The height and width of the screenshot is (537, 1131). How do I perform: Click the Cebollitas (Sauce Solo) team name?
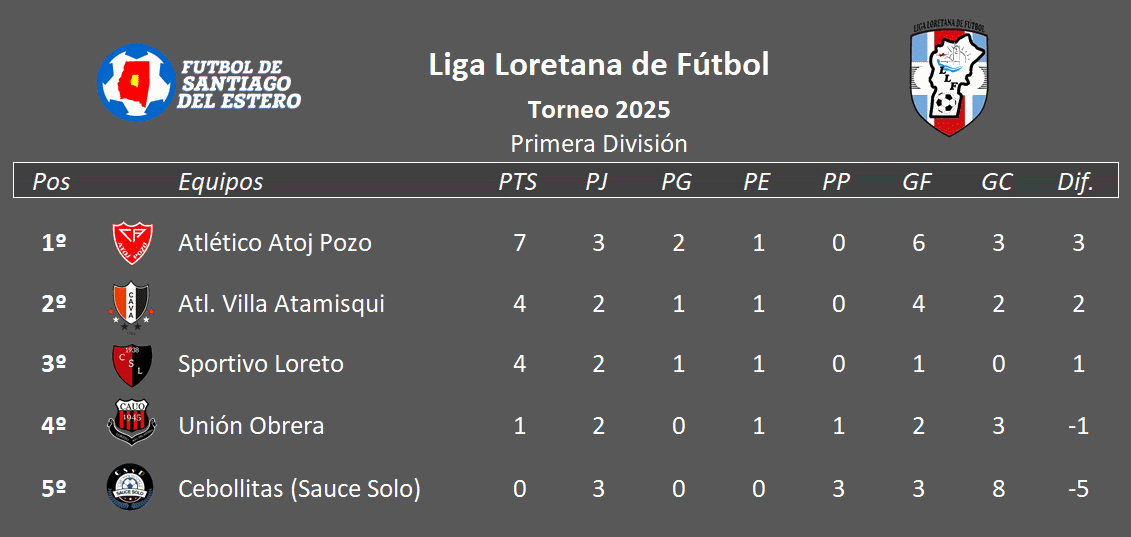(299, 489)
